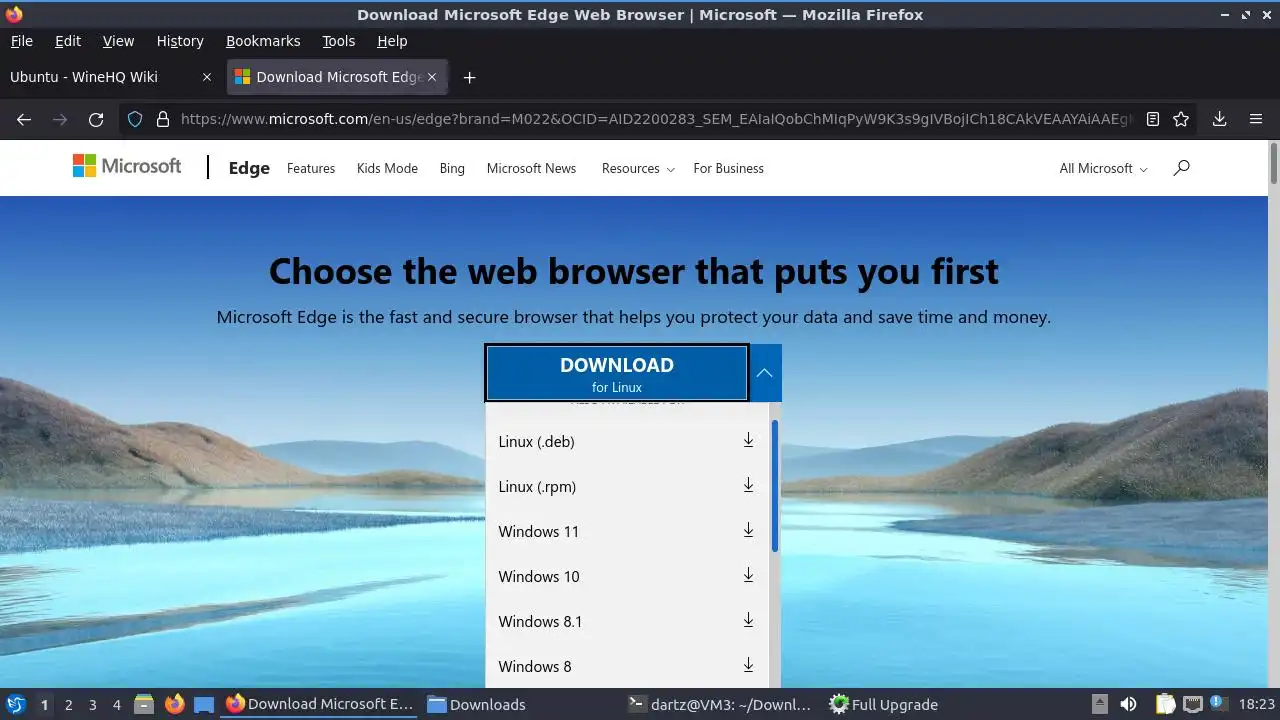Viewport: 1280px width, 720px height.
Task: Open the Microsoft site search magnifier
Action: pos(1181,167)
